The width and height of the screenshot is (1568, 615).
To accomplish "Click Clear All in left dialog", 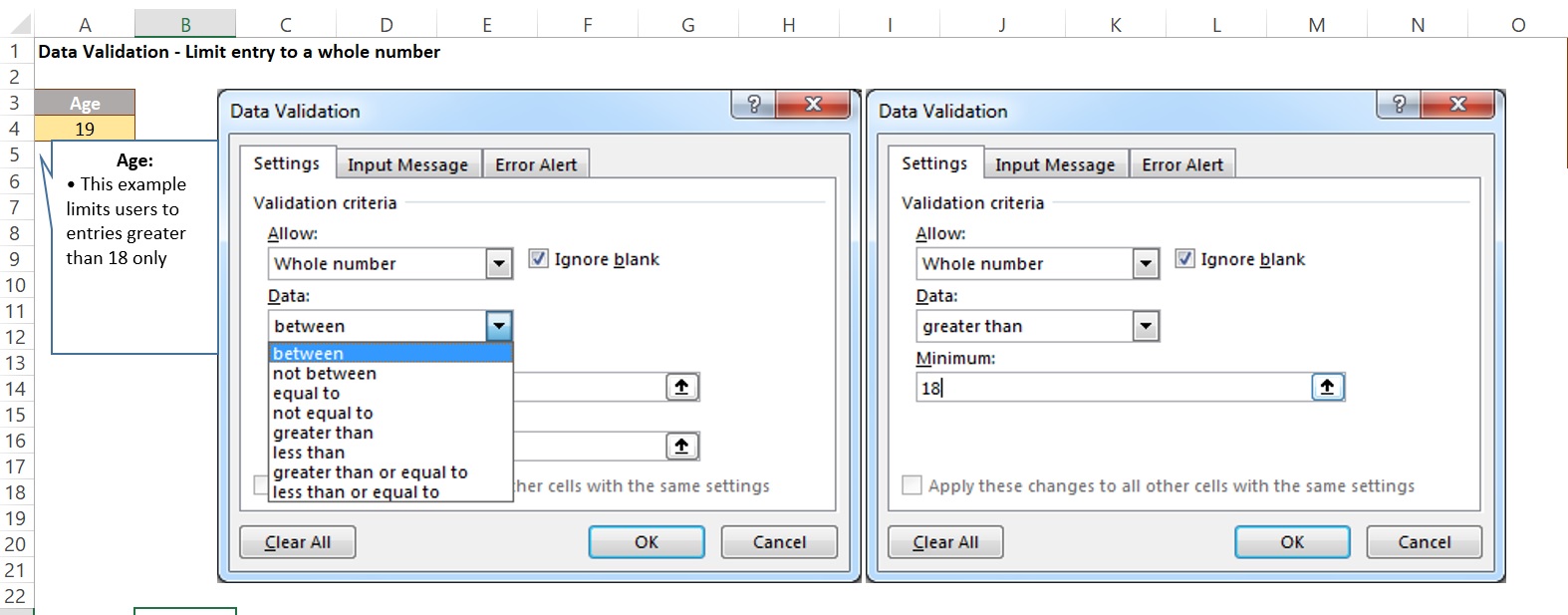I will point(298,542).
